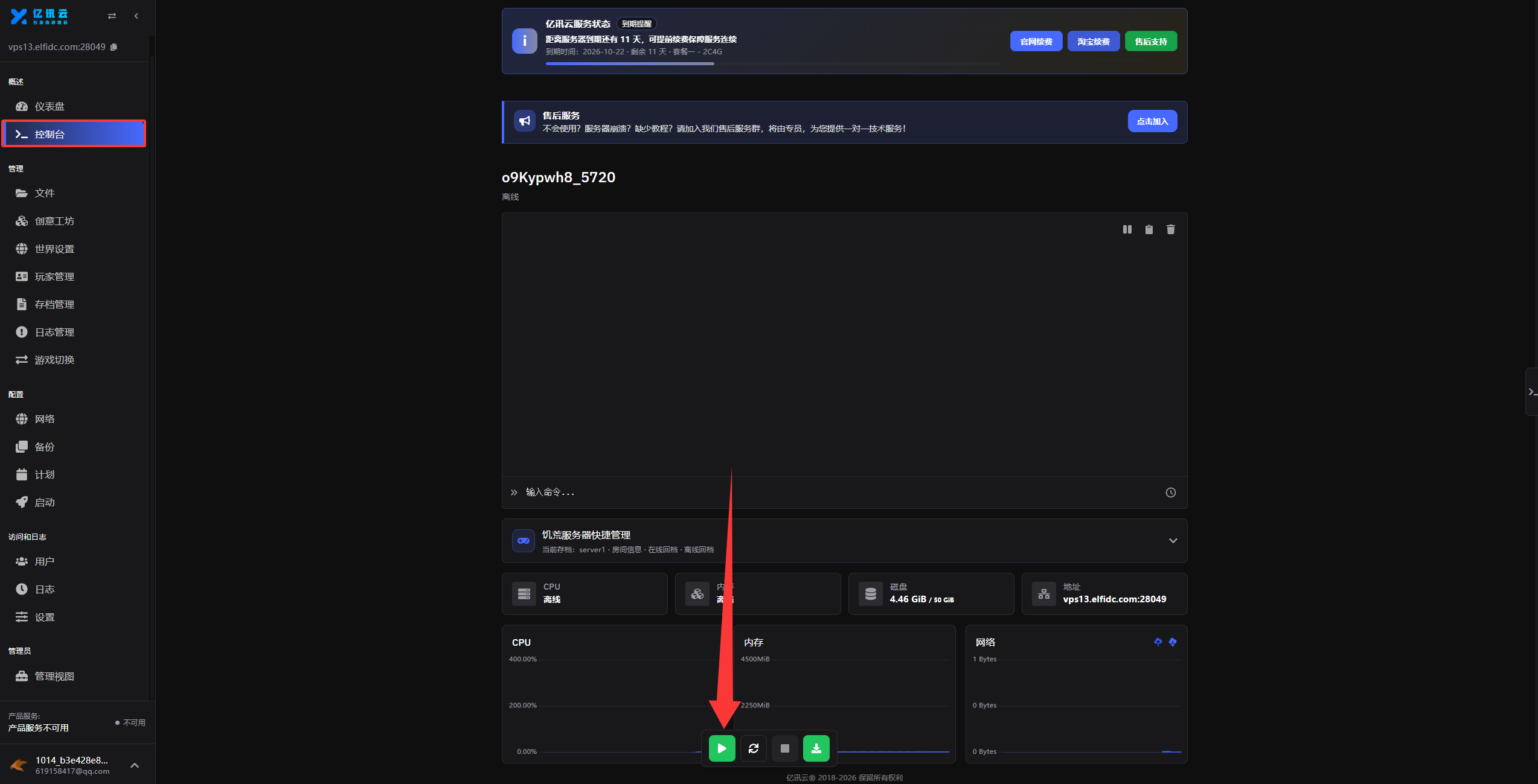Open 备份 backups page
This screenshot has height=784, width=1538.
[74, 447]
